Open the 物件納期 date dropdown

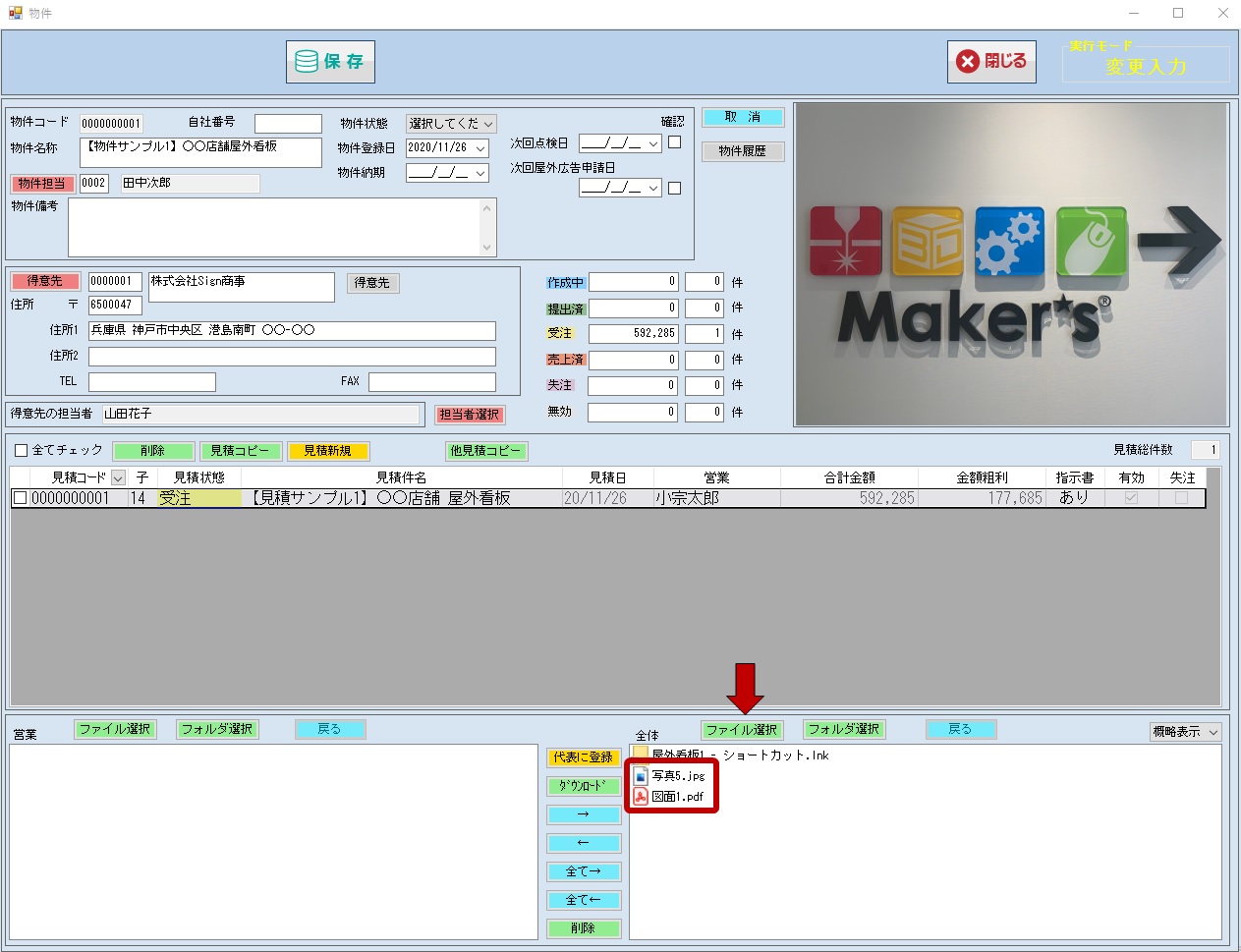[480, 173]
